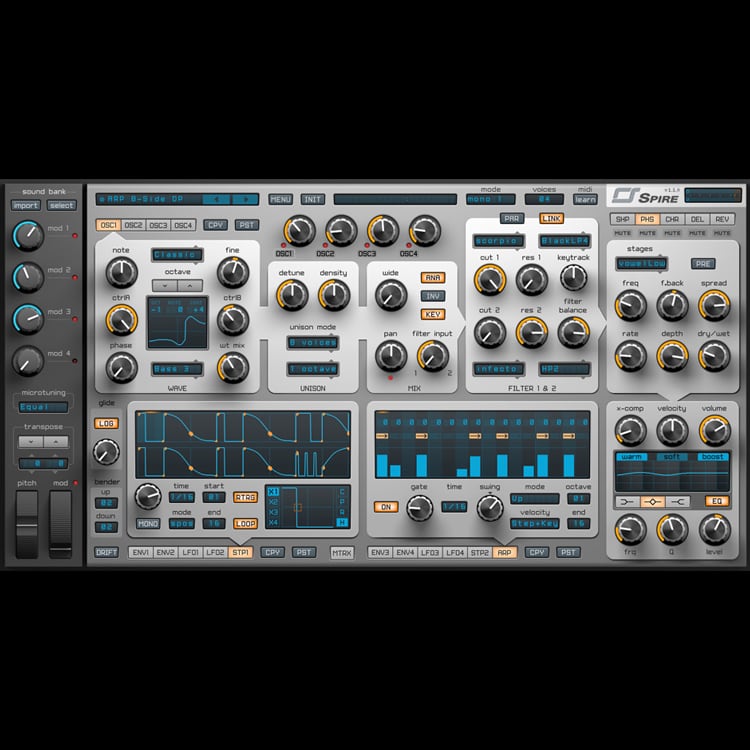Toggle the LOOP button in the stepper
This screenshot has width=750, height=750.
pyautogui.click(x=245, y=524)
